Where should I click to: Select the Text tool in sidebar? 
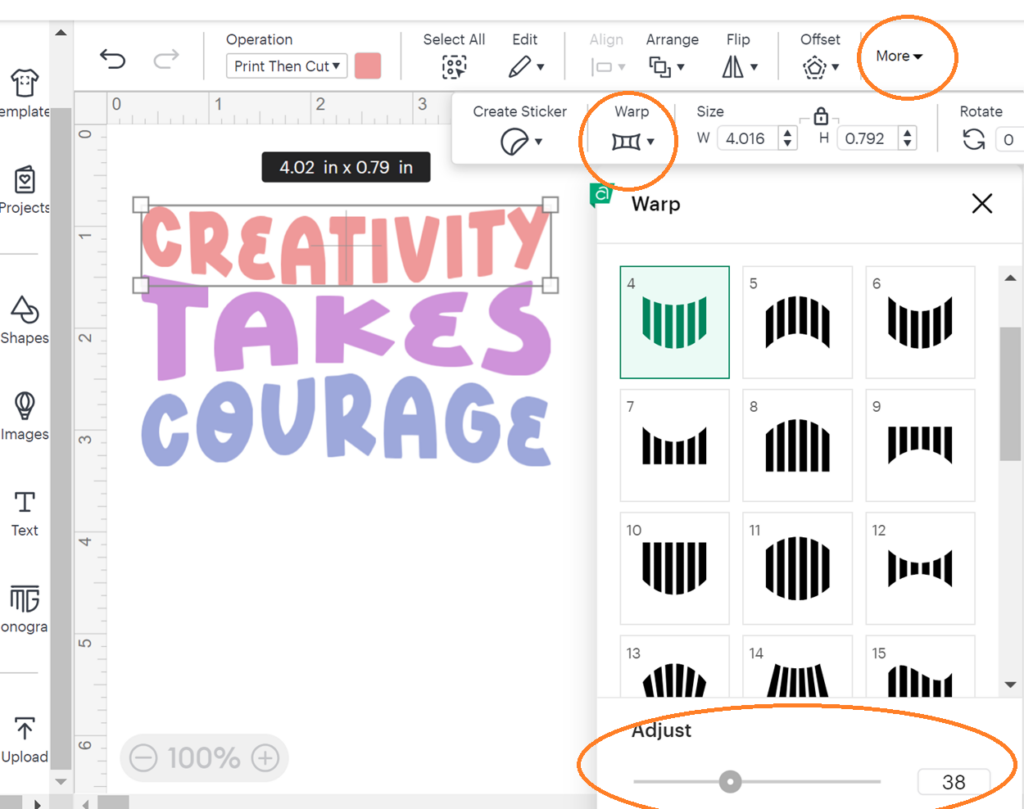tap(24, 503)
